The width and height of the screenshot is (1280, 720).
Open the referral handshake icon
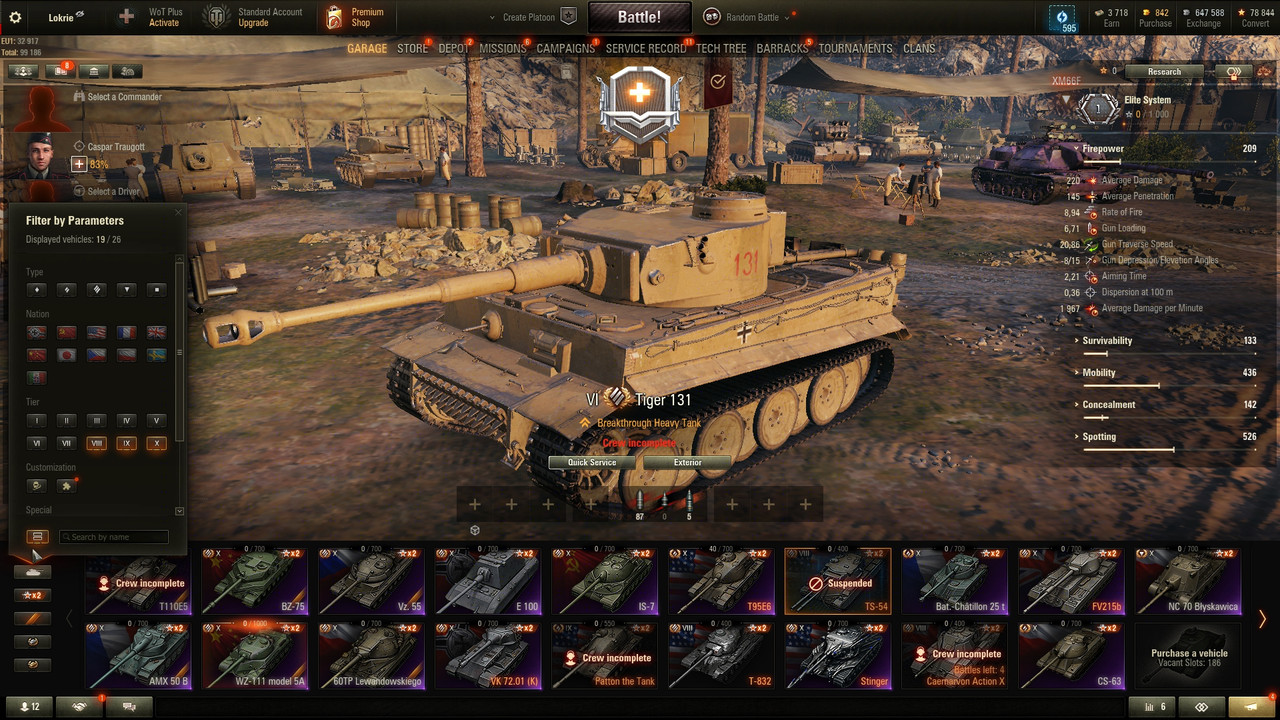pos(79,707)
